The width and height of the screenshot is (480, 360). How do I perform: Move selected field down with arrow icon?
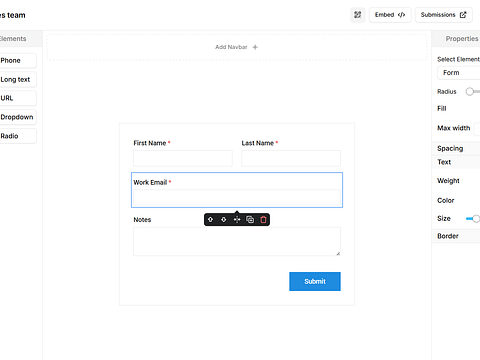click(224, 220)
